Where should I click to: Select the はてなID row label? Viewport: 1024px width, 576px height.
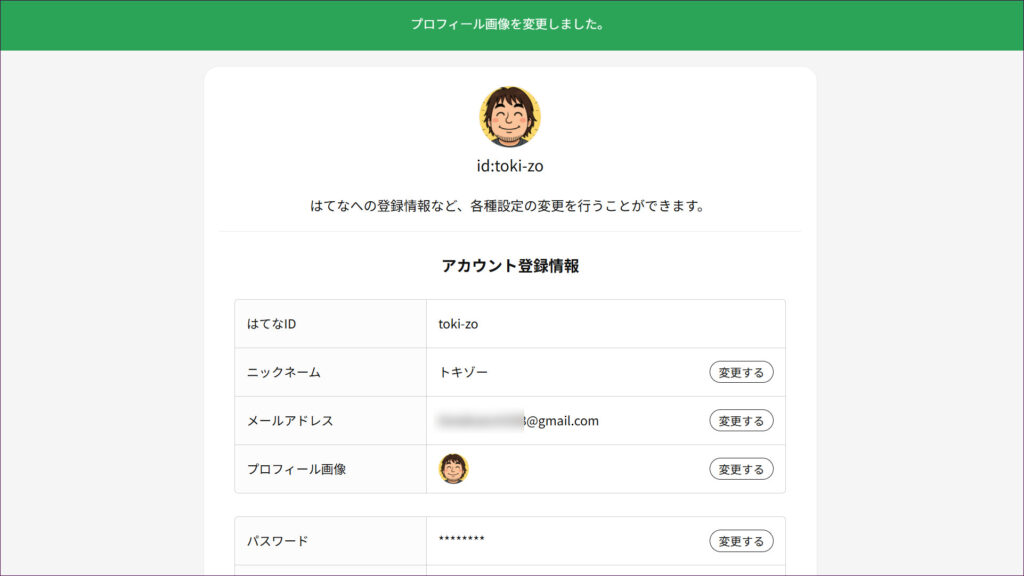click(272, 324)
